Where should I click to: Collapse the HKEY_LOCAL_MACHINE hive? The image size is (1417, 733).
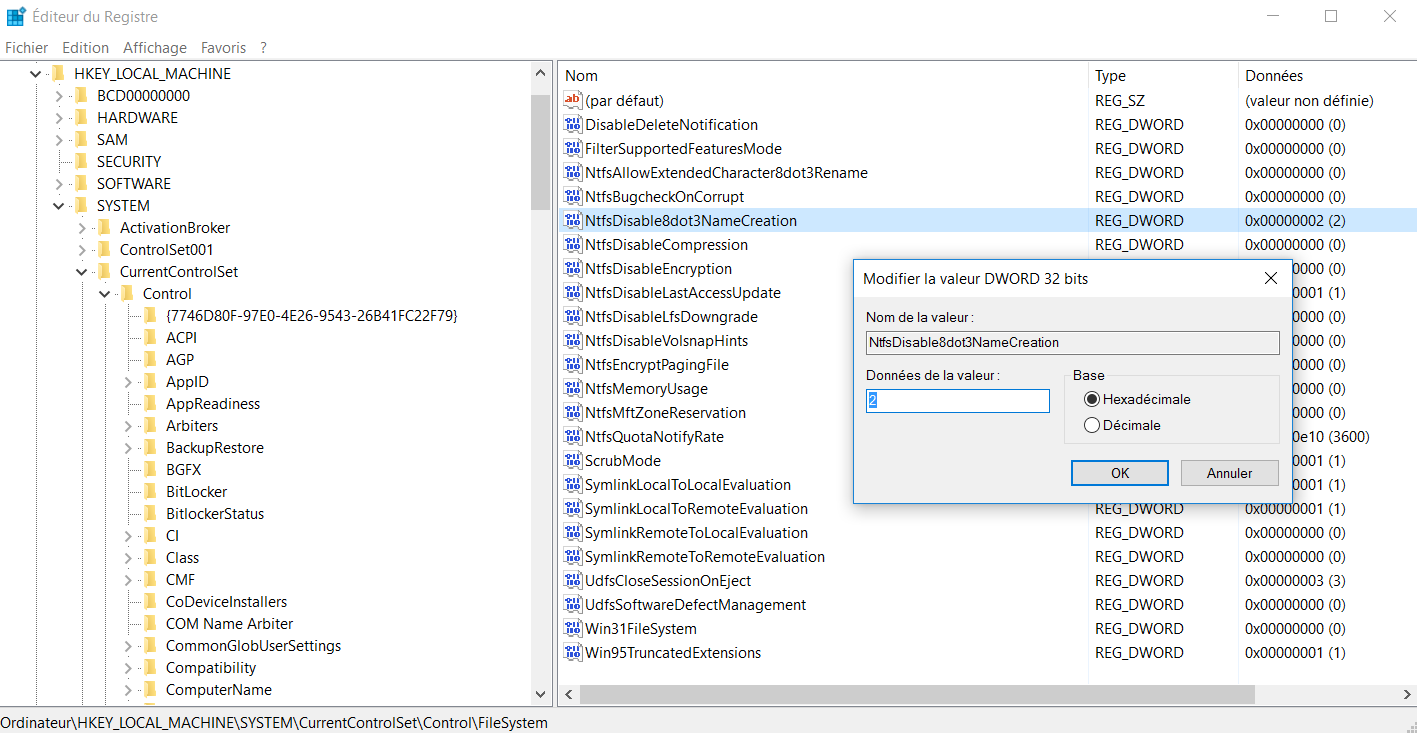36,74
